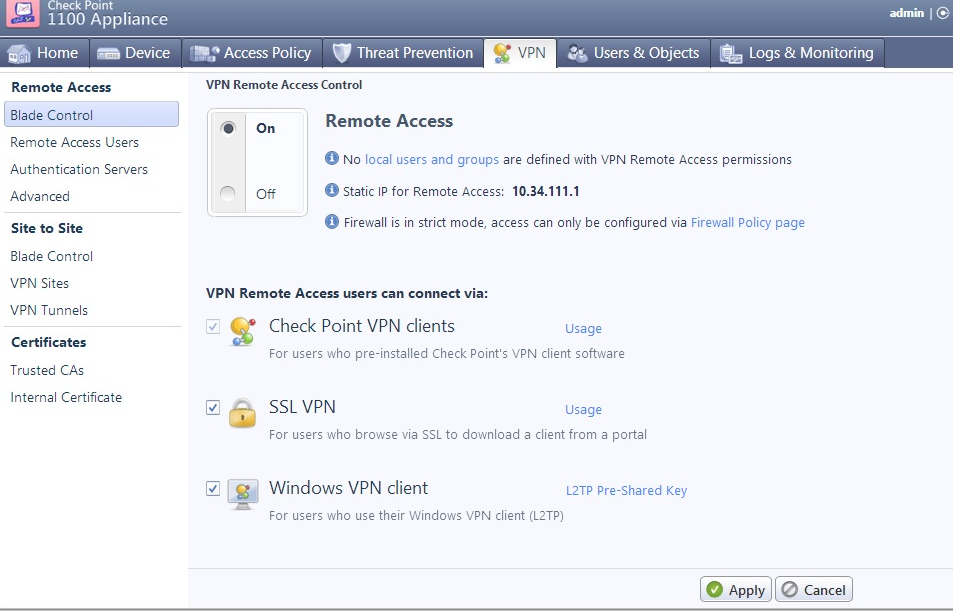Click the Windows VPN client monitor icon
Image resolution: width=953 pixels, height=611 pixels.
pos(242,493)
